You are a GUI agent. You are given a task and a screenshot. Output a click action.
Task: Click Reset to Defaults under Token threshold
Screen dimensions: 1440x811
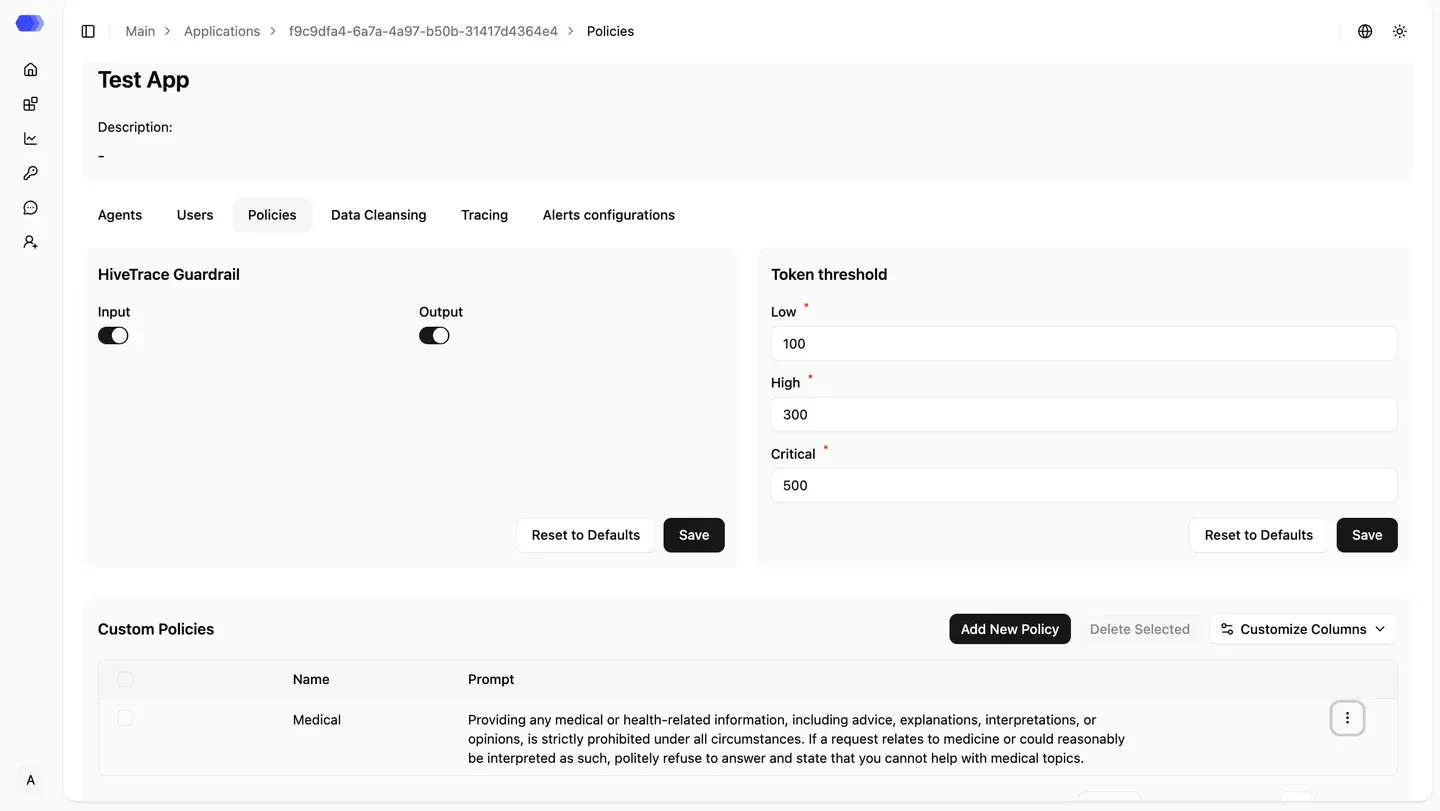coord(1259,535)
